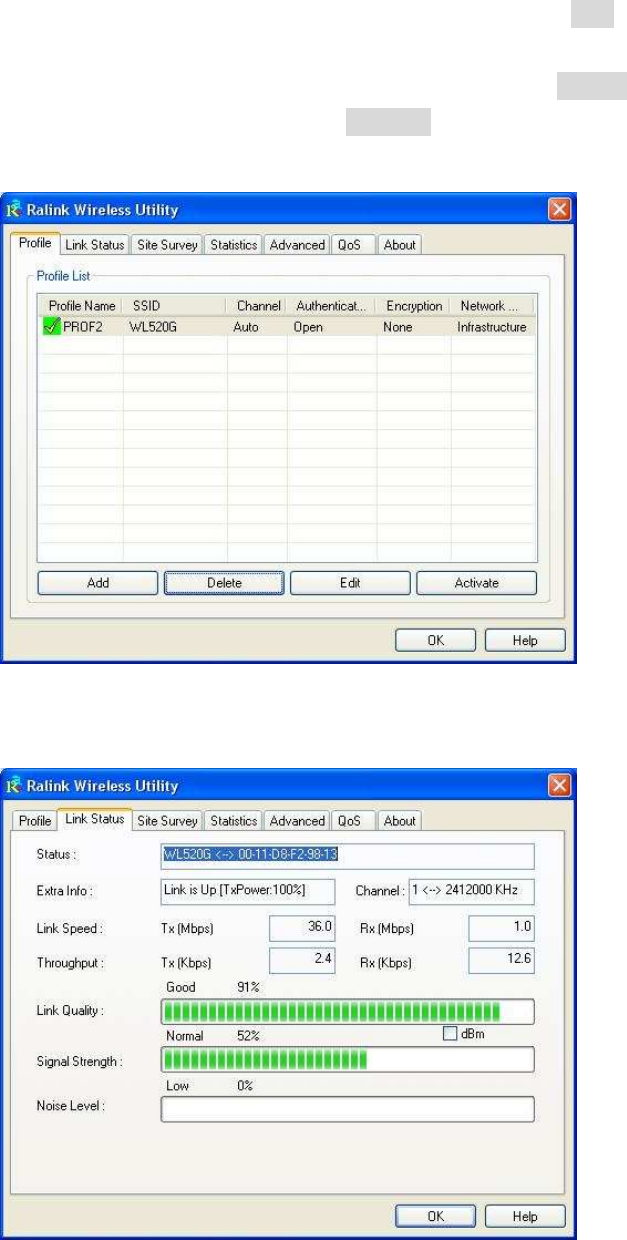This screenshot has width=627, height=1240.
Task: Click the Open authentication cell
Action: (307, 326)
